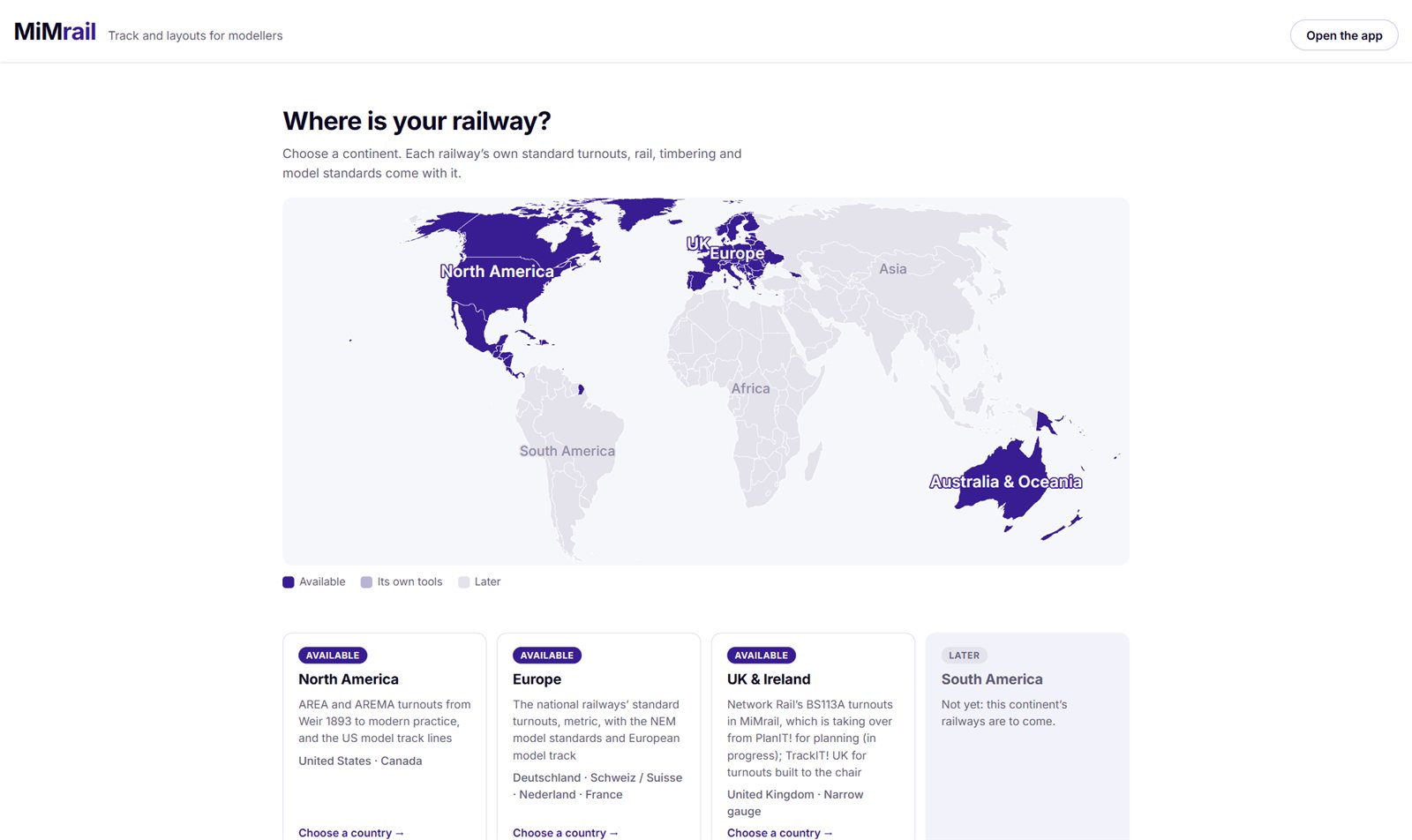This screenshot has width=1412, height=840.
Task: Click the South America card title
Action: pyautogui.click(x=992, y=679)
